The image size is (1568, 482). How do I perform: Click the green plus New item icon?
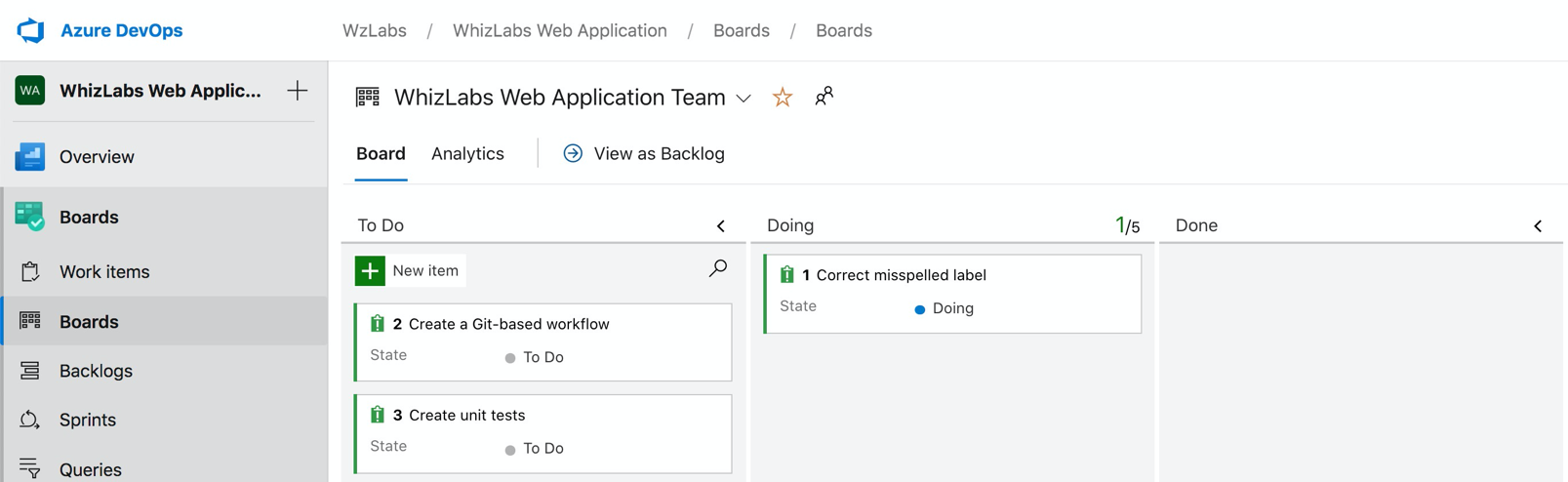pos(370,270)
